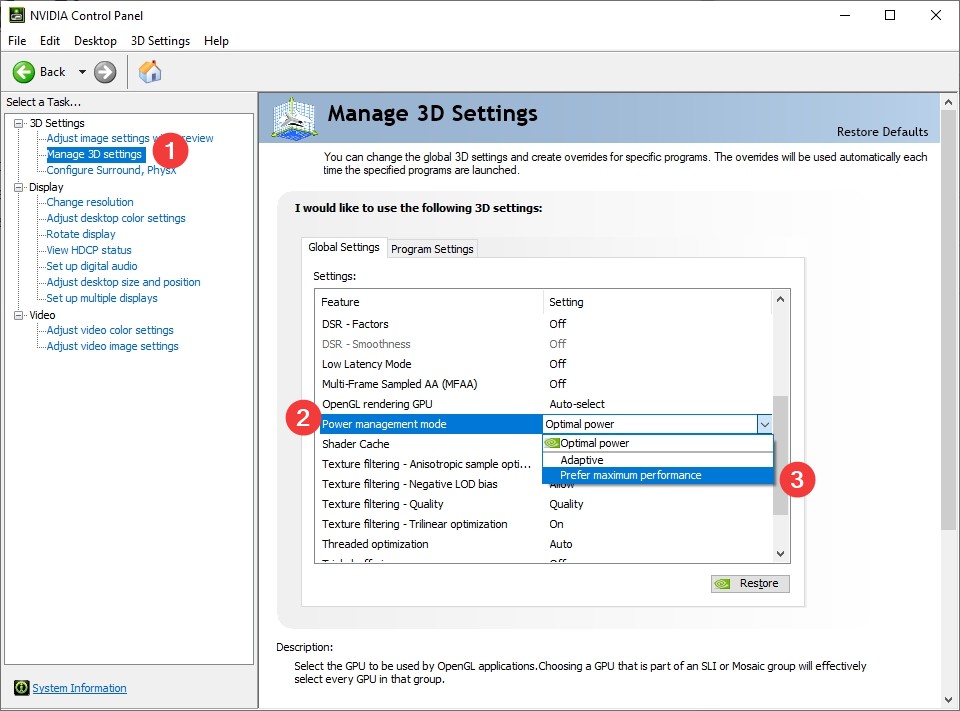Select Manage 3D settings in the task tree

[94, 154]
